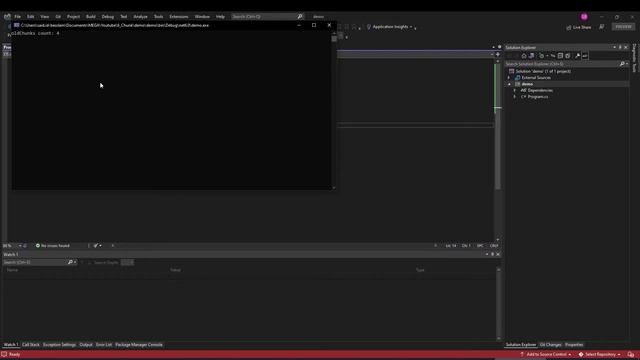This screenshot has height=360, width=640.
Task: Switch to Git Changes tab
Action: 551,345
